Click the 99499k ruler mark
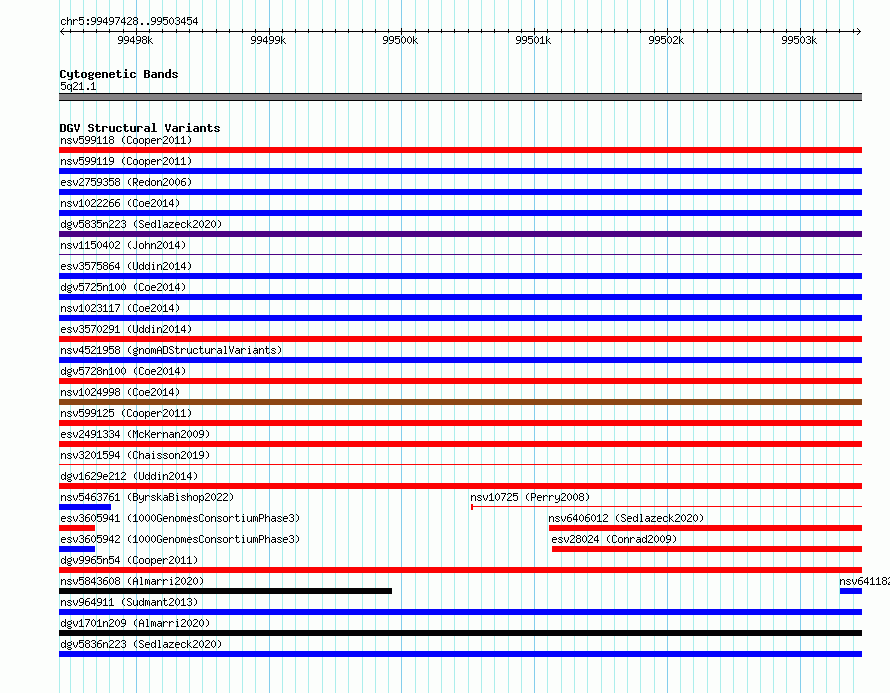890x693 pixels. click(x=268, y=40)
